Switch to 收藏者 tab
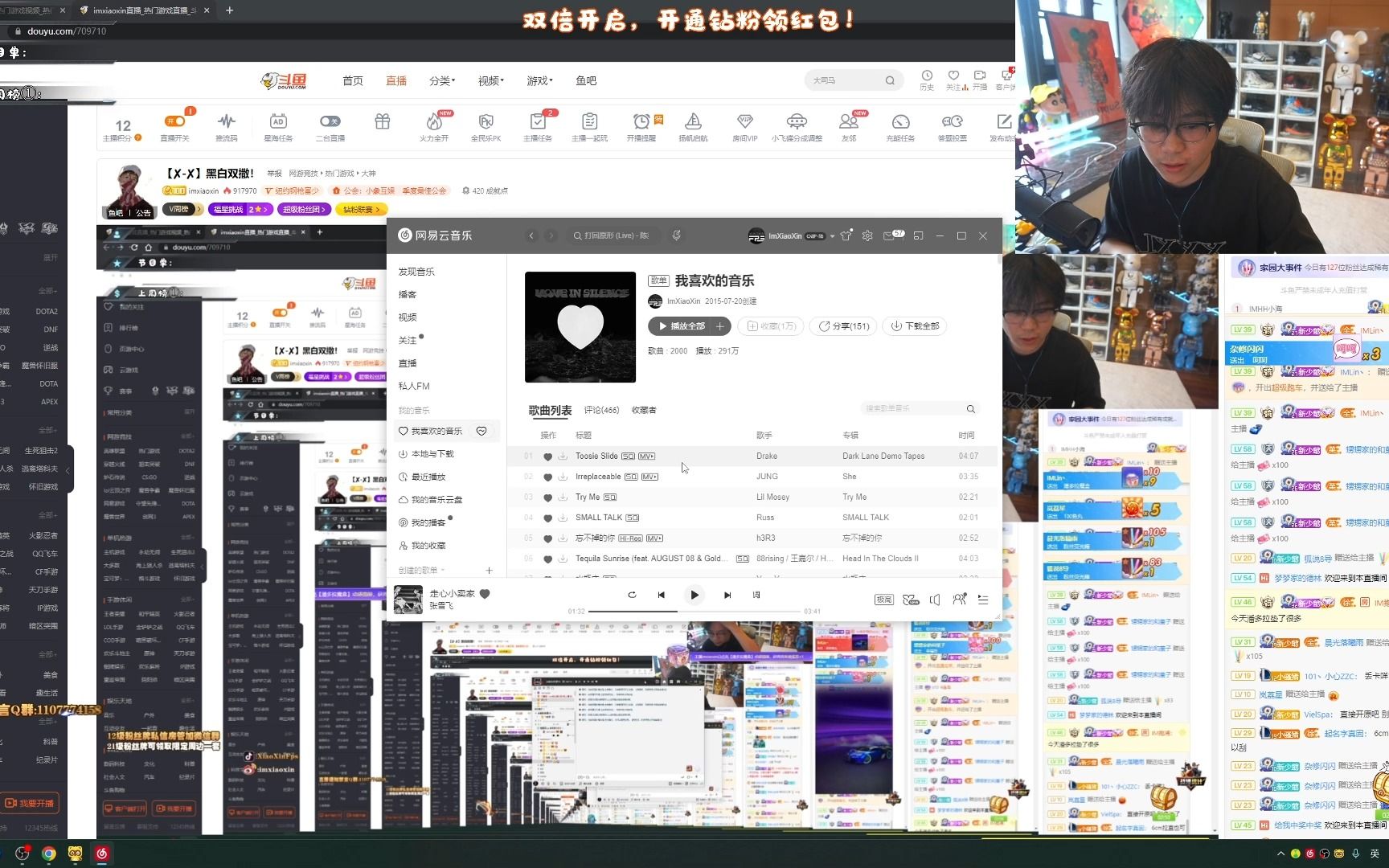 click(x=644, y=410)
